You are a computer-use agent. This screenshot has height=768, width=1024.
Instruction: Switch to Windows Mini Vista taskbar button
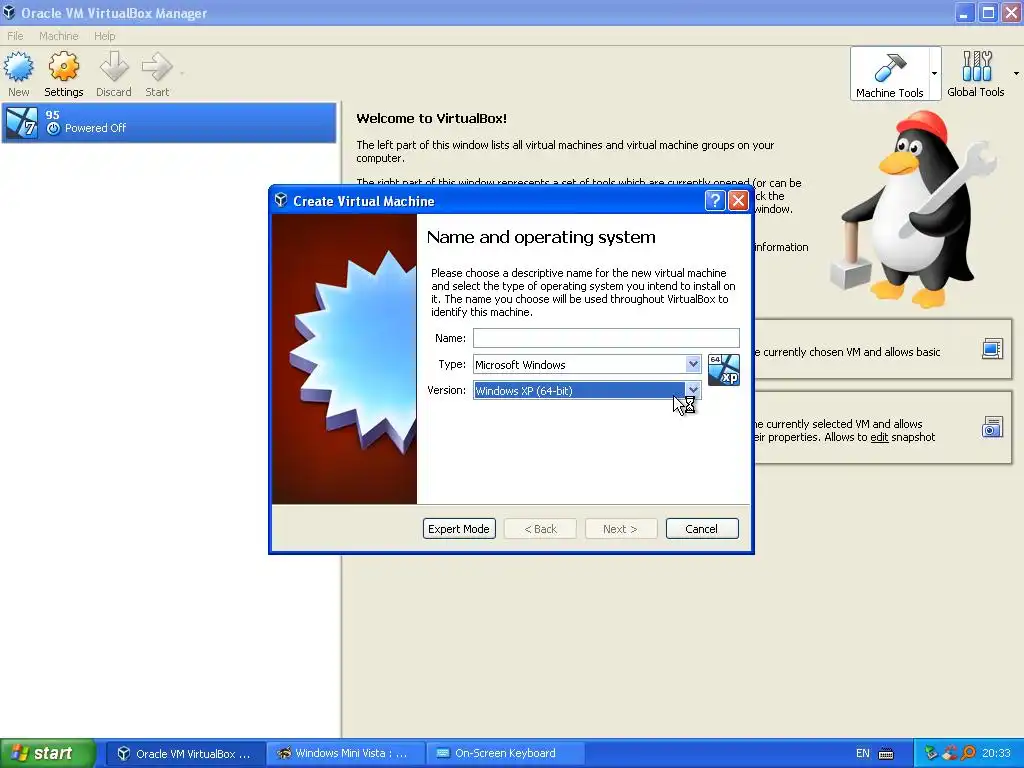tap(345, 754)
